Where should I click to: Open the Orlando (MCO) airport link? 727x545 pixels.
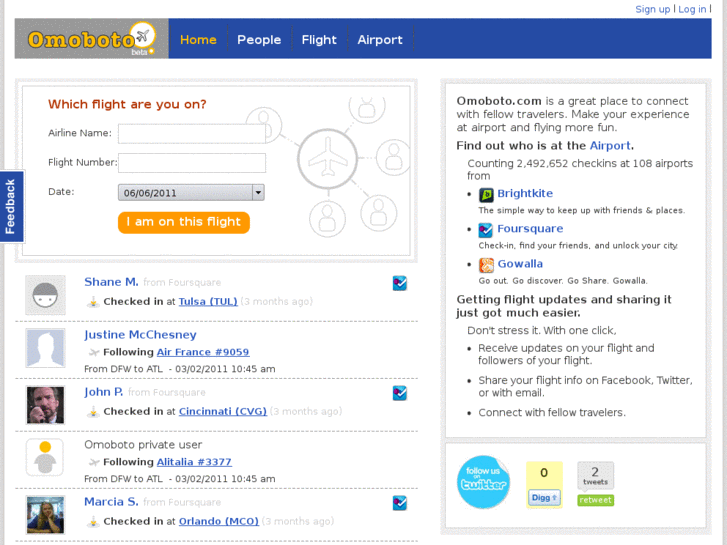[x=219, y=521]
